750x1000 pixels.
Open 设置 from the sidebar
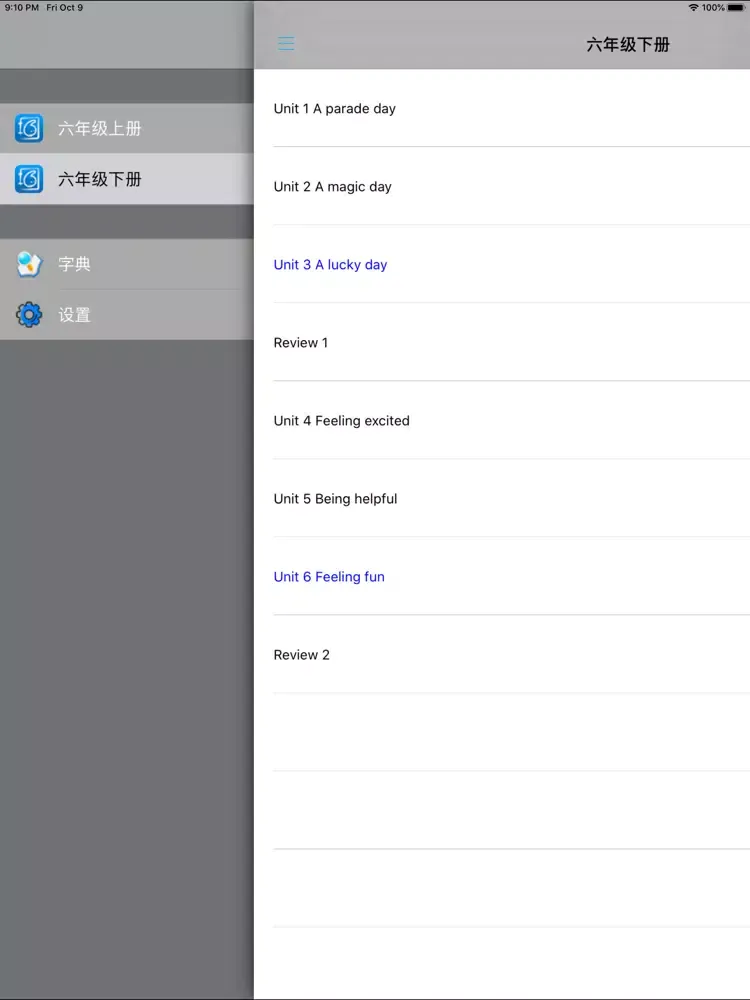pyautogui.click(x=127, y=314)
